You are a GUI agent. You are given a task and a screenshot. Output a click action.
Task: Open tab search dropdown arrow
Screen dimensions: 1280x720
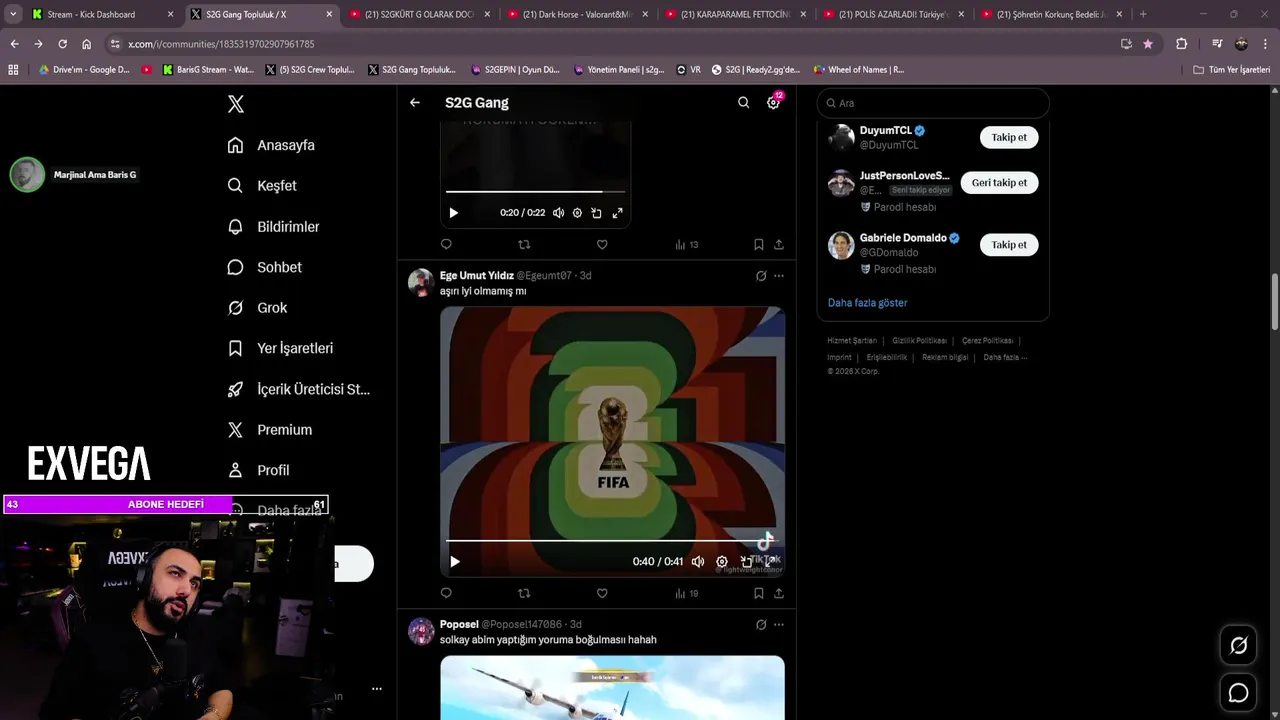(13, 14)
